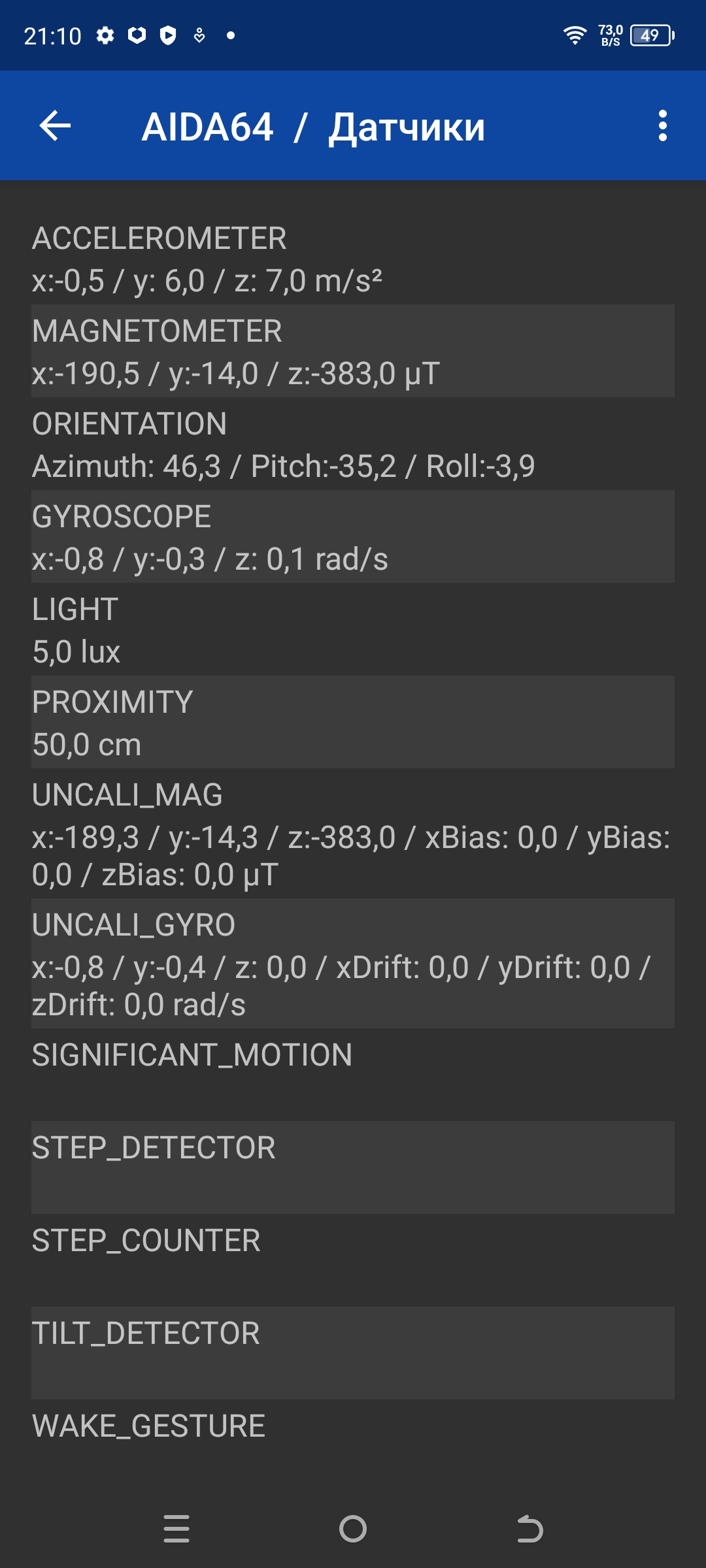Screen dimensions: 706x1568
Task: Tap the STEP_DETECTOR sensor row
Action: point(353,1168)
